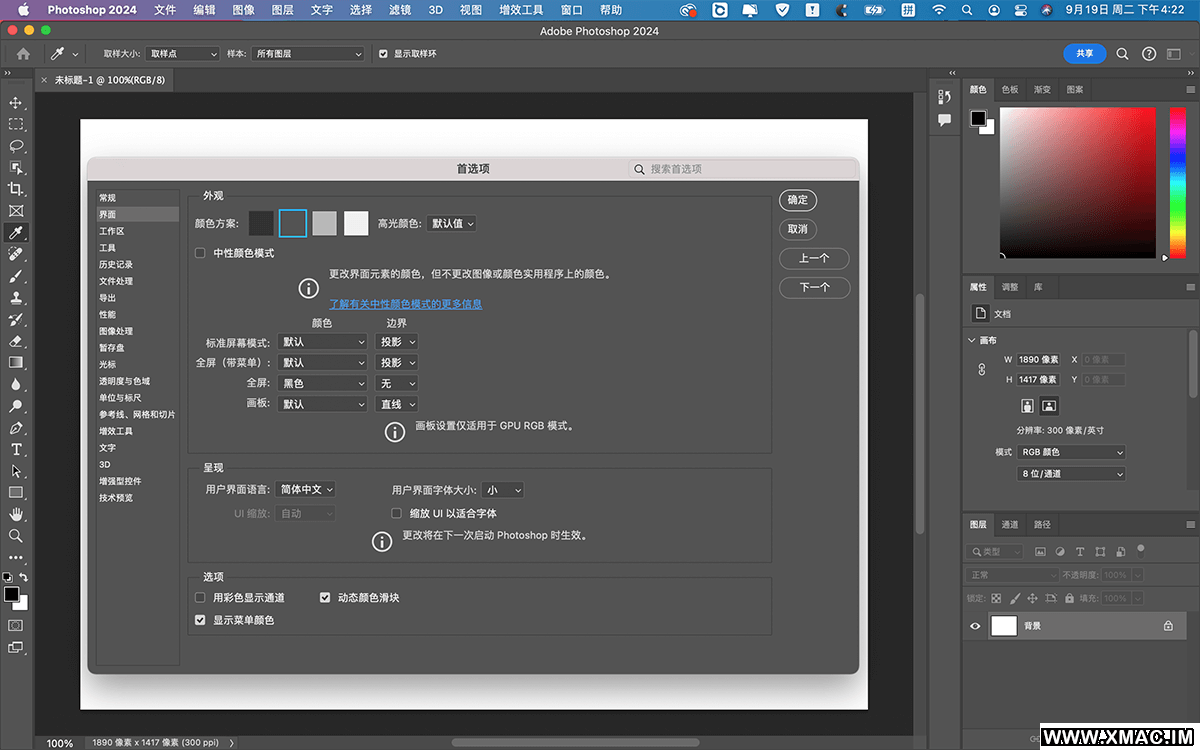
Task: Switch to the 通道 tab
Action: coord(1010,524)
